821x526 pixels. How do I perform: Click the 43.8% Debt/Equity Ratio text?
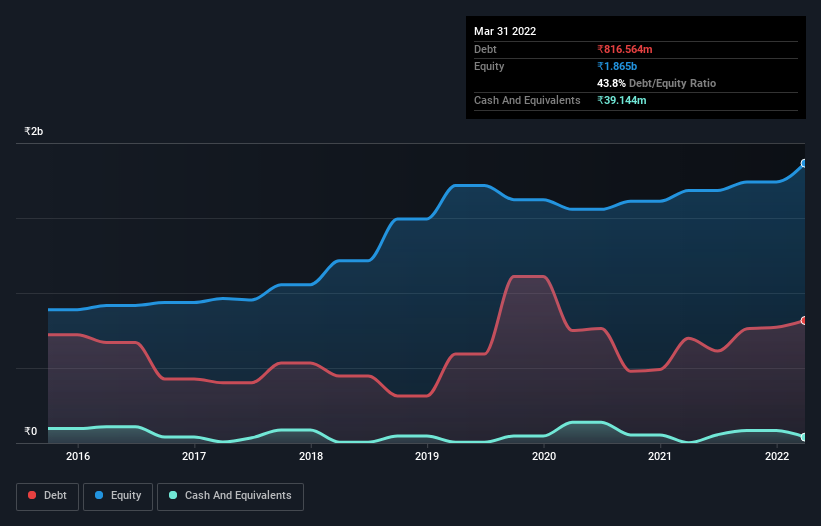click(x=656, y=83)
